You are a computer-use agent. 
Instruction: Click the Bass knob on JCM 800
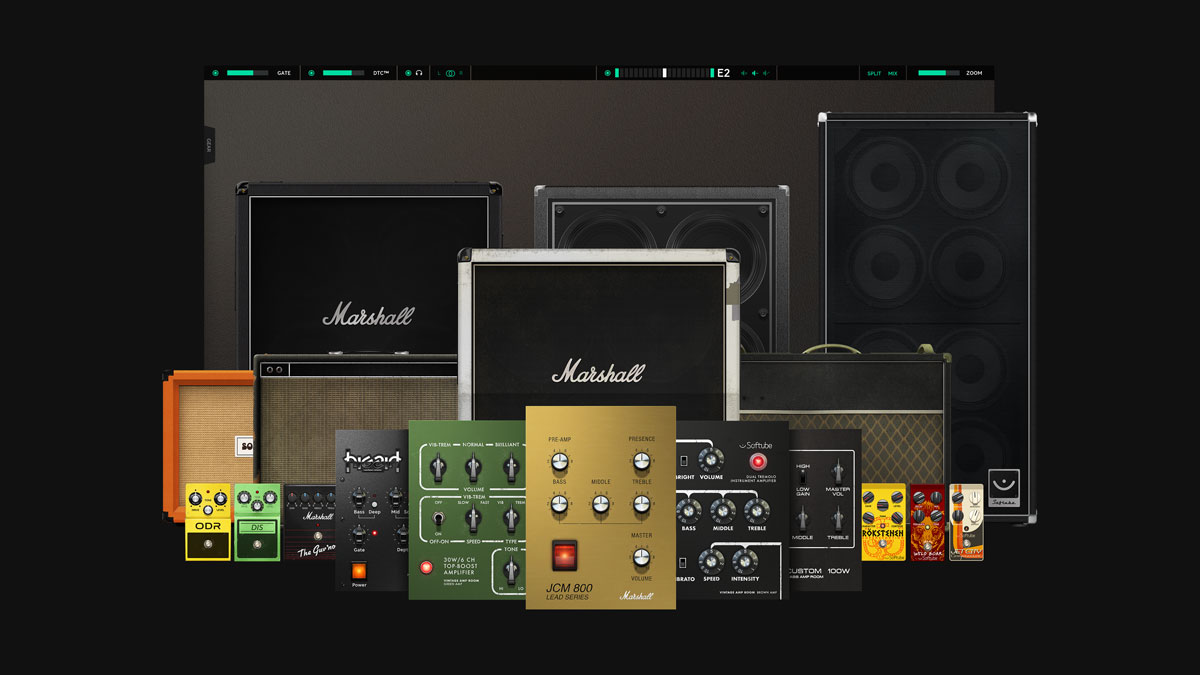click(x=559, y=505)
